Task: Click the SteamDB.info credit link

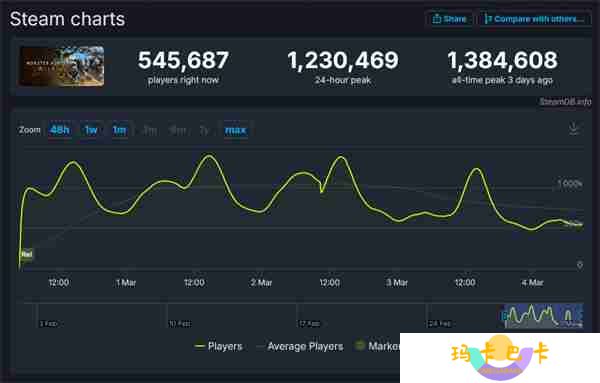Action: click(565, 102)
